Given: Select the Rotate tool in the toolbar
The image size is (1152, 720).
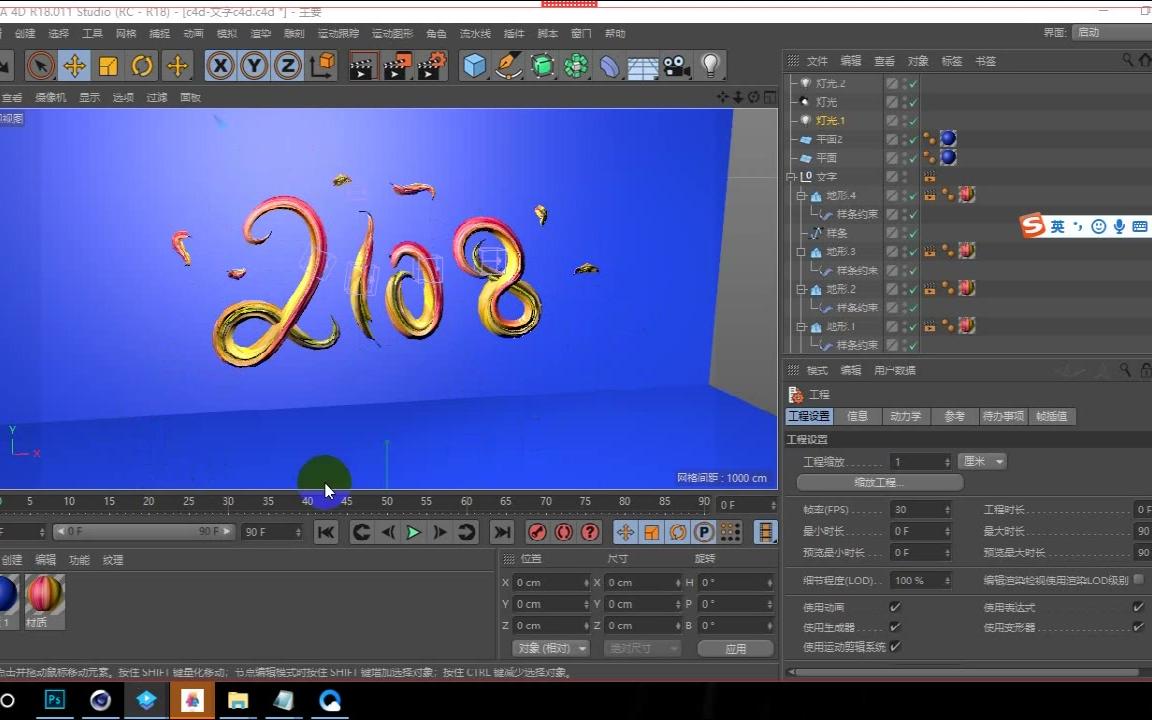Looking at the screenshot, I should 142,65.
